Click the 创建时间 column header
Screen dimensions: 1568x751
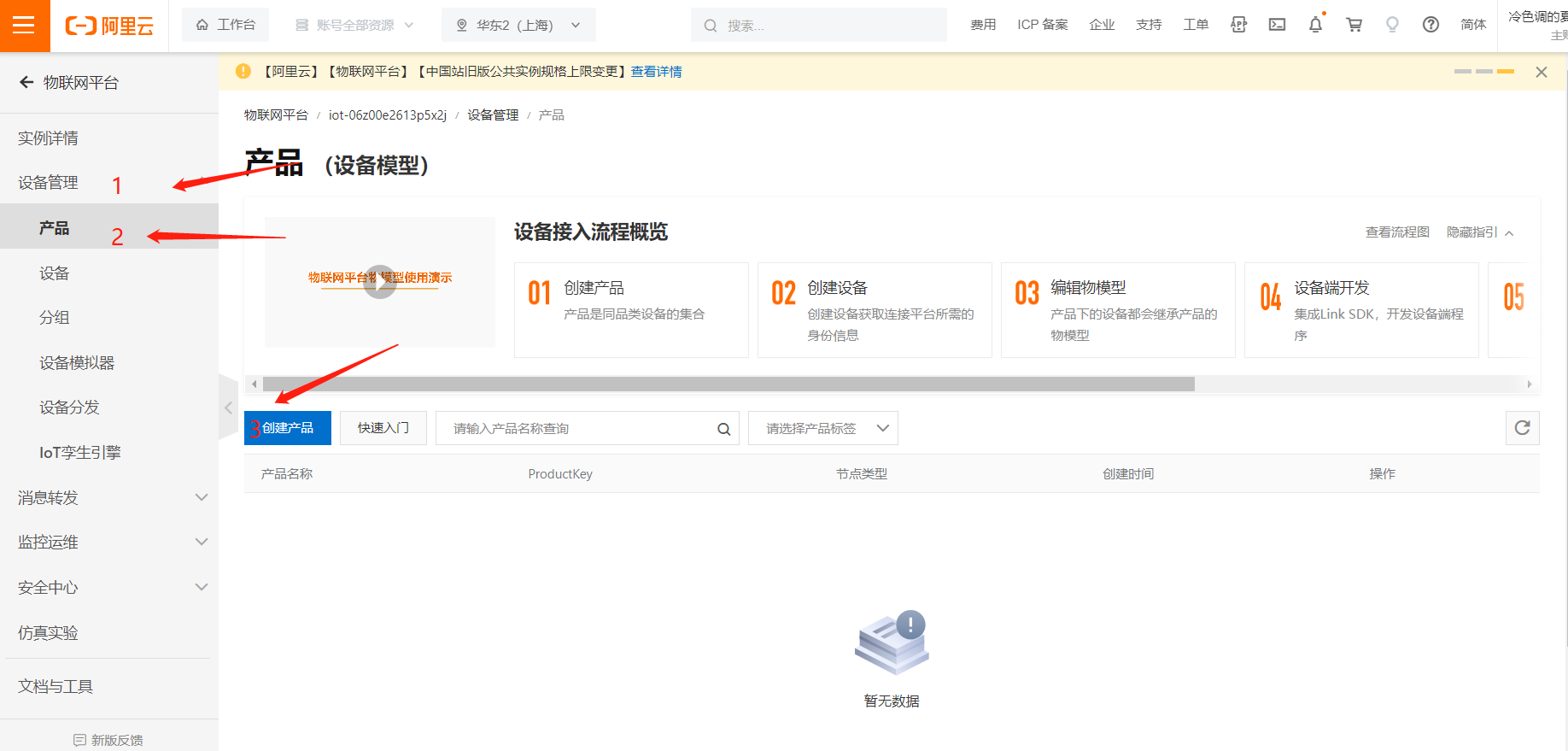(x=1127, y=473)
